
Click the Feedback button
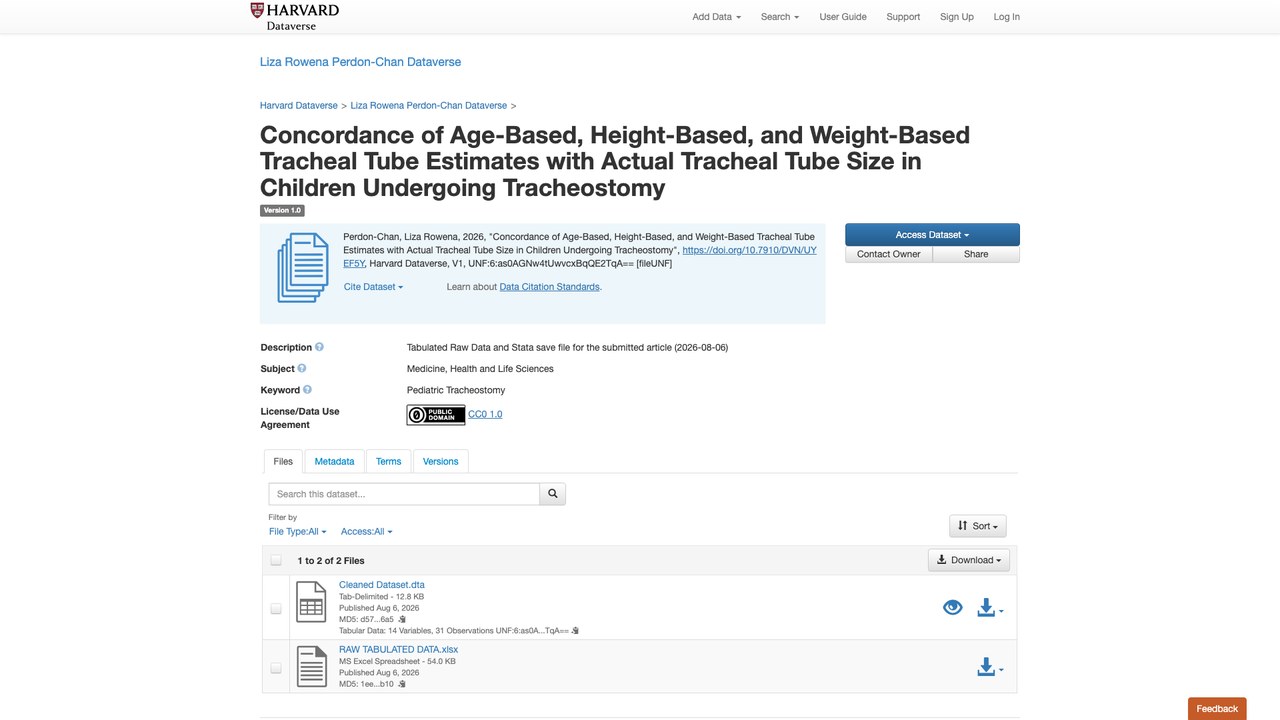pyautogui.click(x=1217, y=709)
